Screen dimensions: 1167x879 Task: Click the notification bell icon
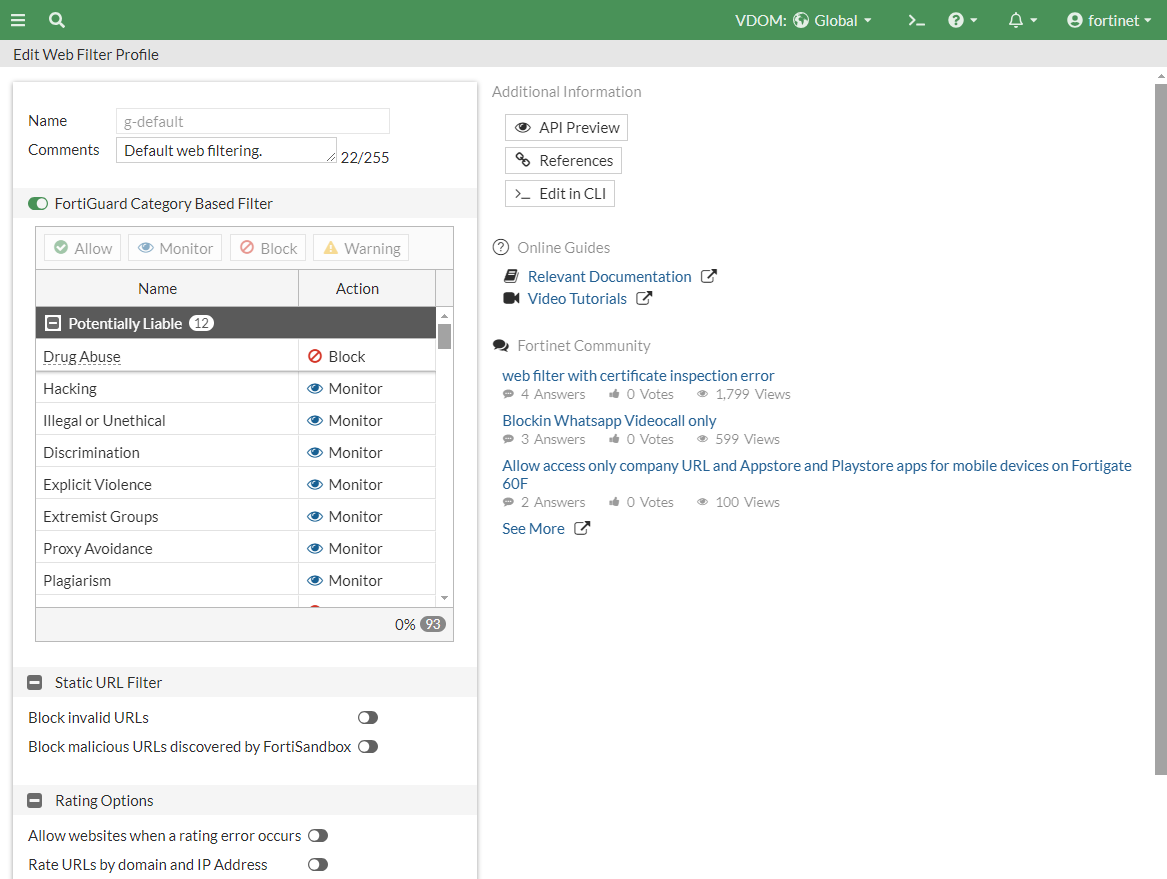pyautogui.click(x=1016, y=20)
